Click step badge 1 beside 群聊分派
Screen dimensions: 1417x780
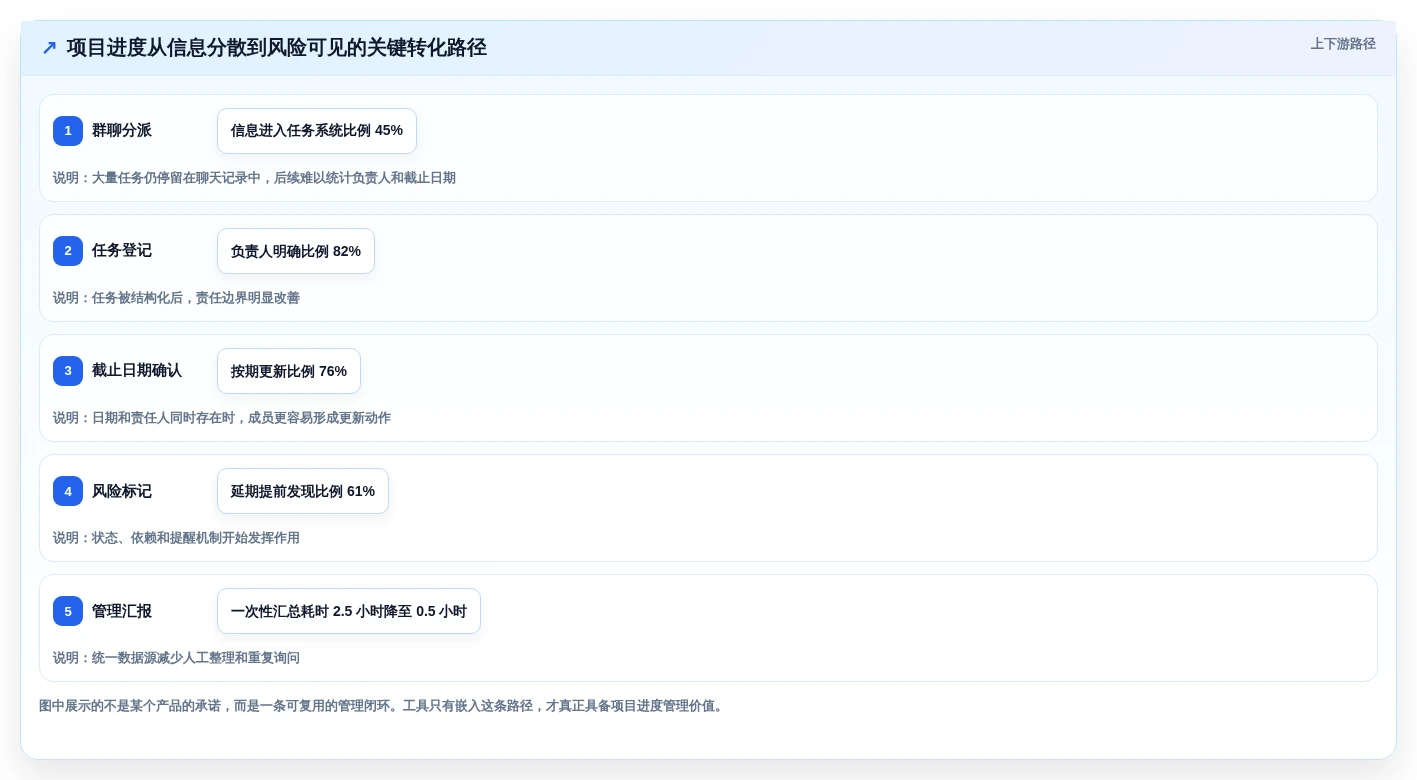[x=68, y=131]
